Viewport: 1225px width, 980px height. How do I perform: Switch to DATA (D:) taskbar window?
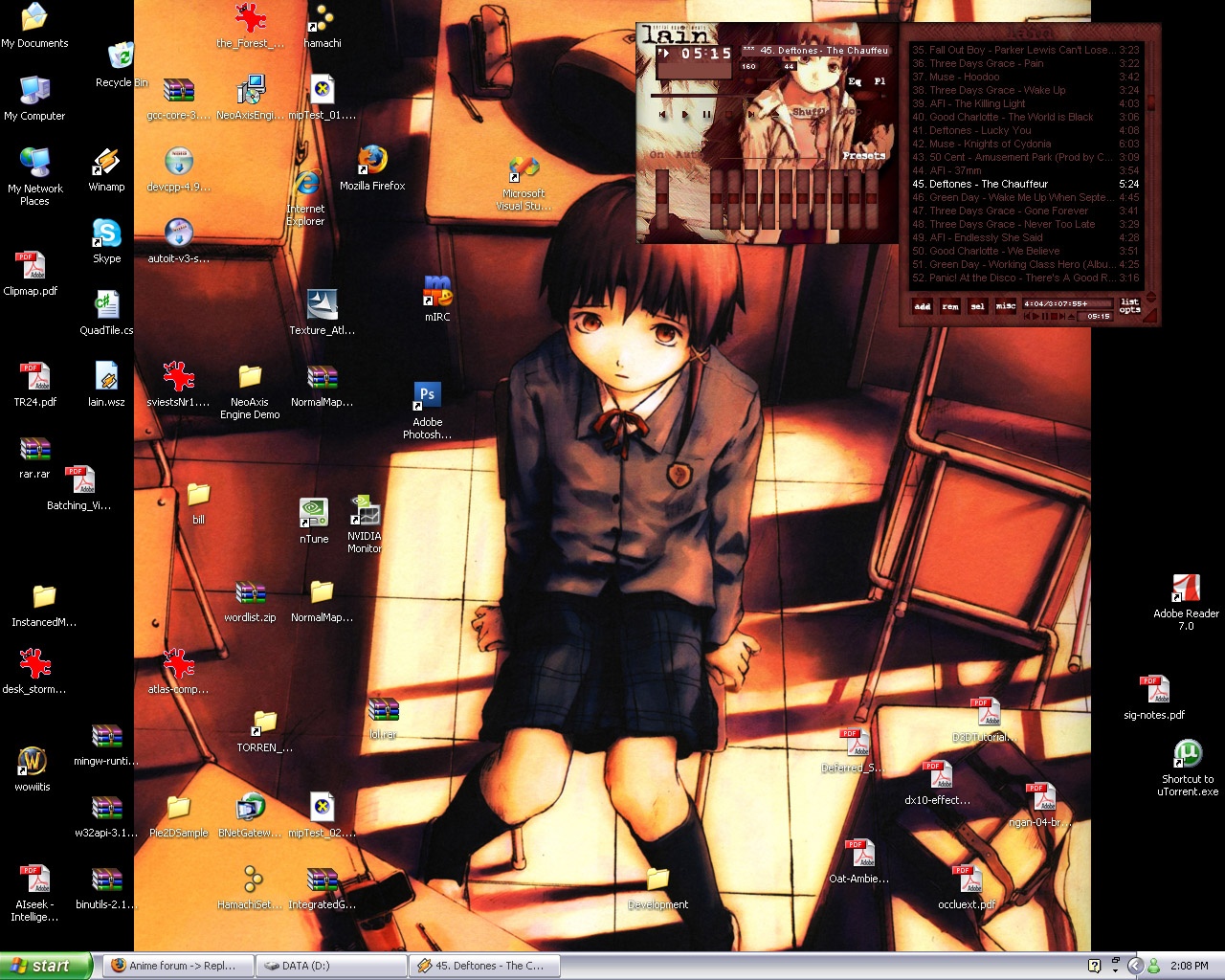(x=331, y=966)
